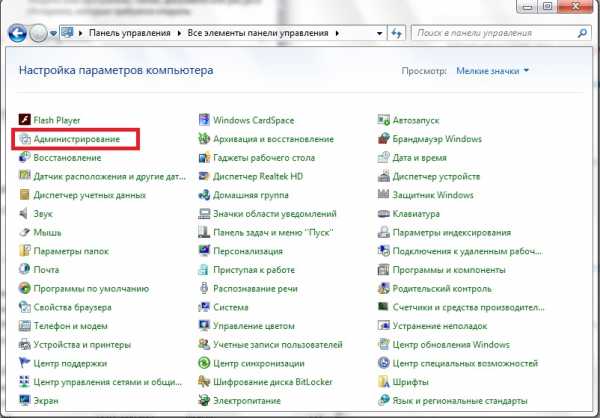Open Родительский контроль link

coord(442,289)
